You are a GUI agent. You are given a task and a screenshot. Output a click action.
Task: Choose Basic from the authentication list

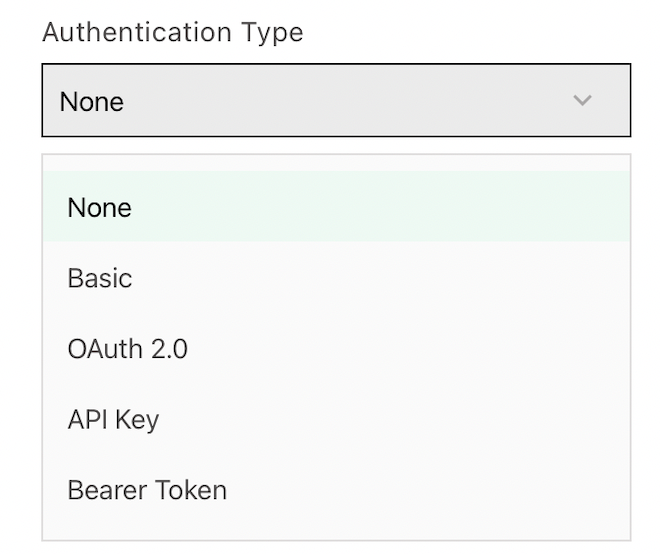[336, 278]
